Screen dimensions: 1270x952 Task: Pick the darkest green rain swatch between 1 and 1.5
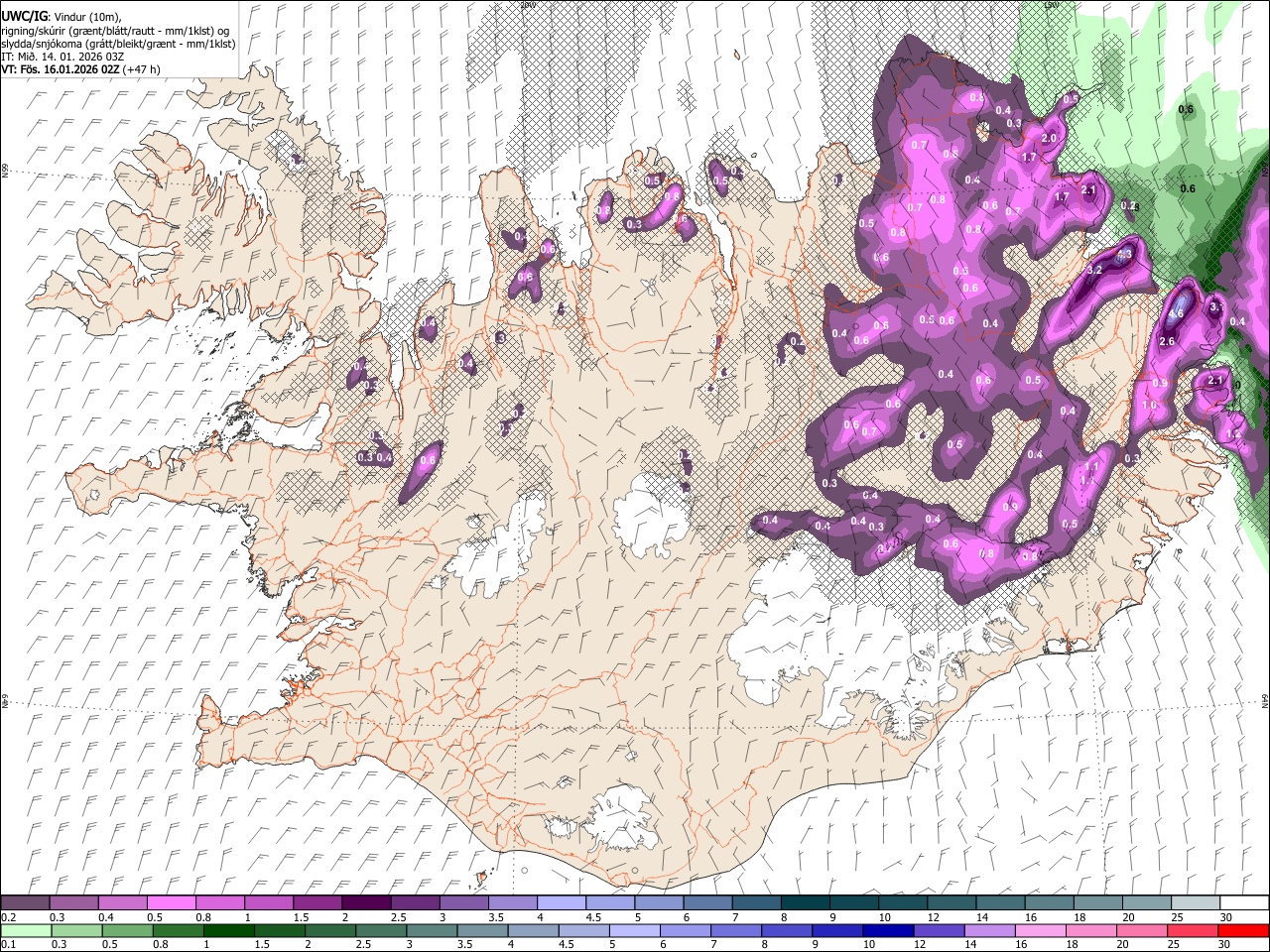[229, 930]
